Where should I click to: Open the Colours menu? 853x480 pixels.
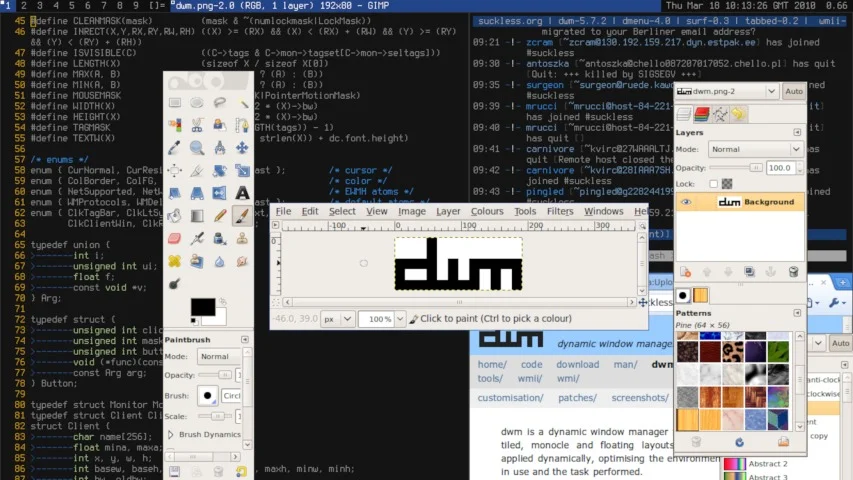click(x=487, y=211)
